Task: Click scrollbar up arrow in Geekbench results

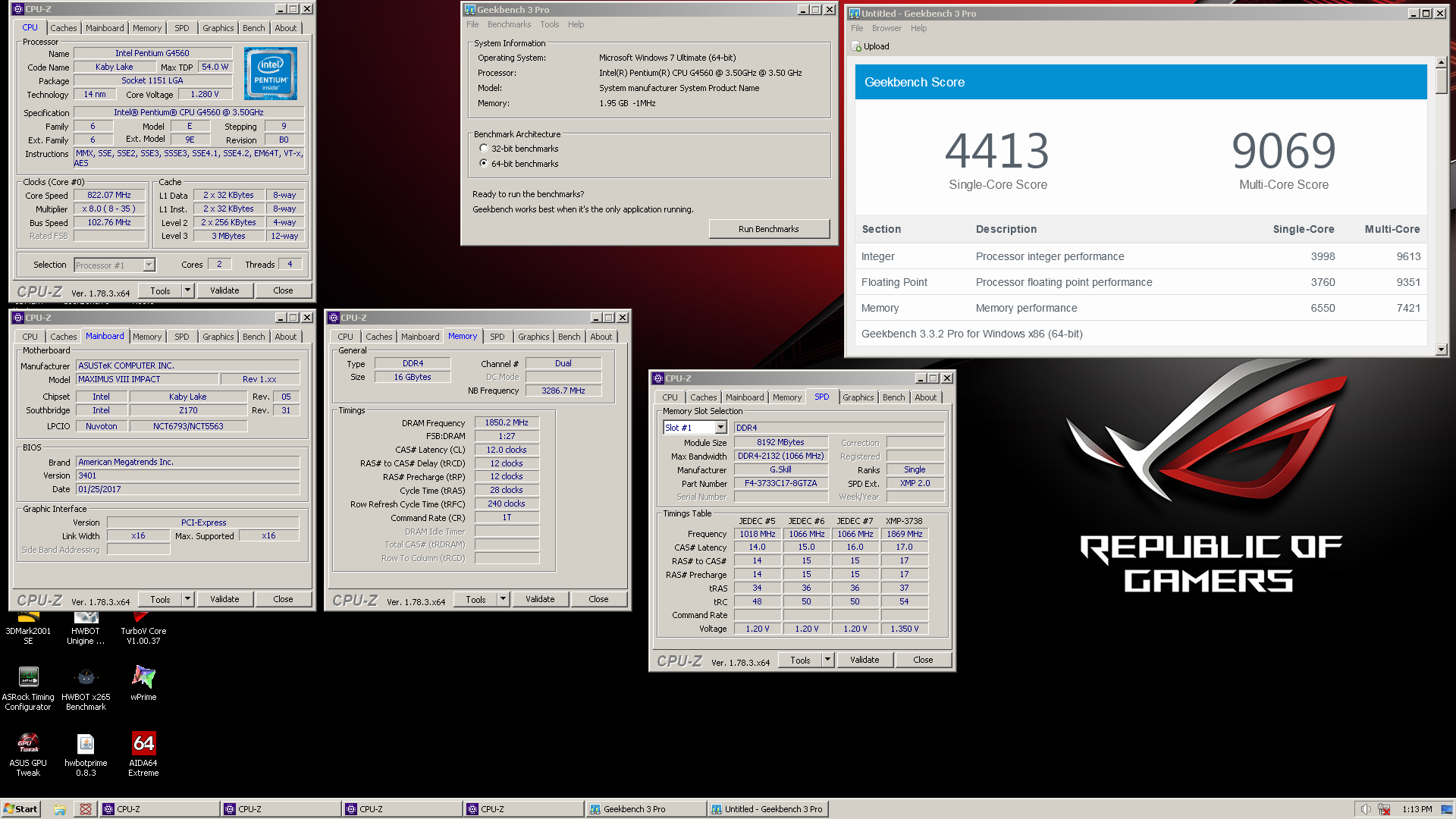Action: click(1442, 62)
